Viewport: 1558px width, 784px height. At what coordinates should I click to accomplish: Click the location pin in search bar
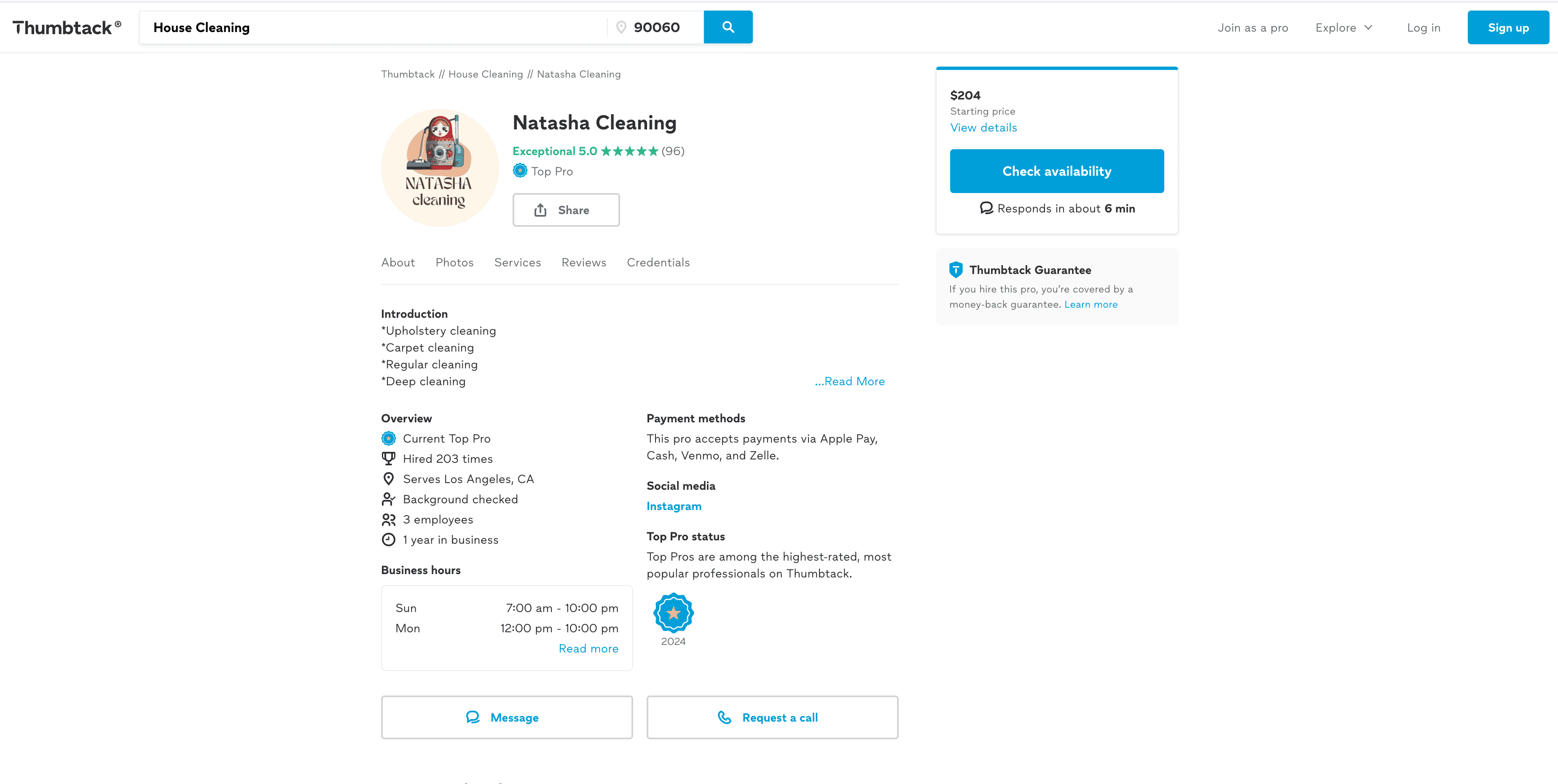coord(621,28)
